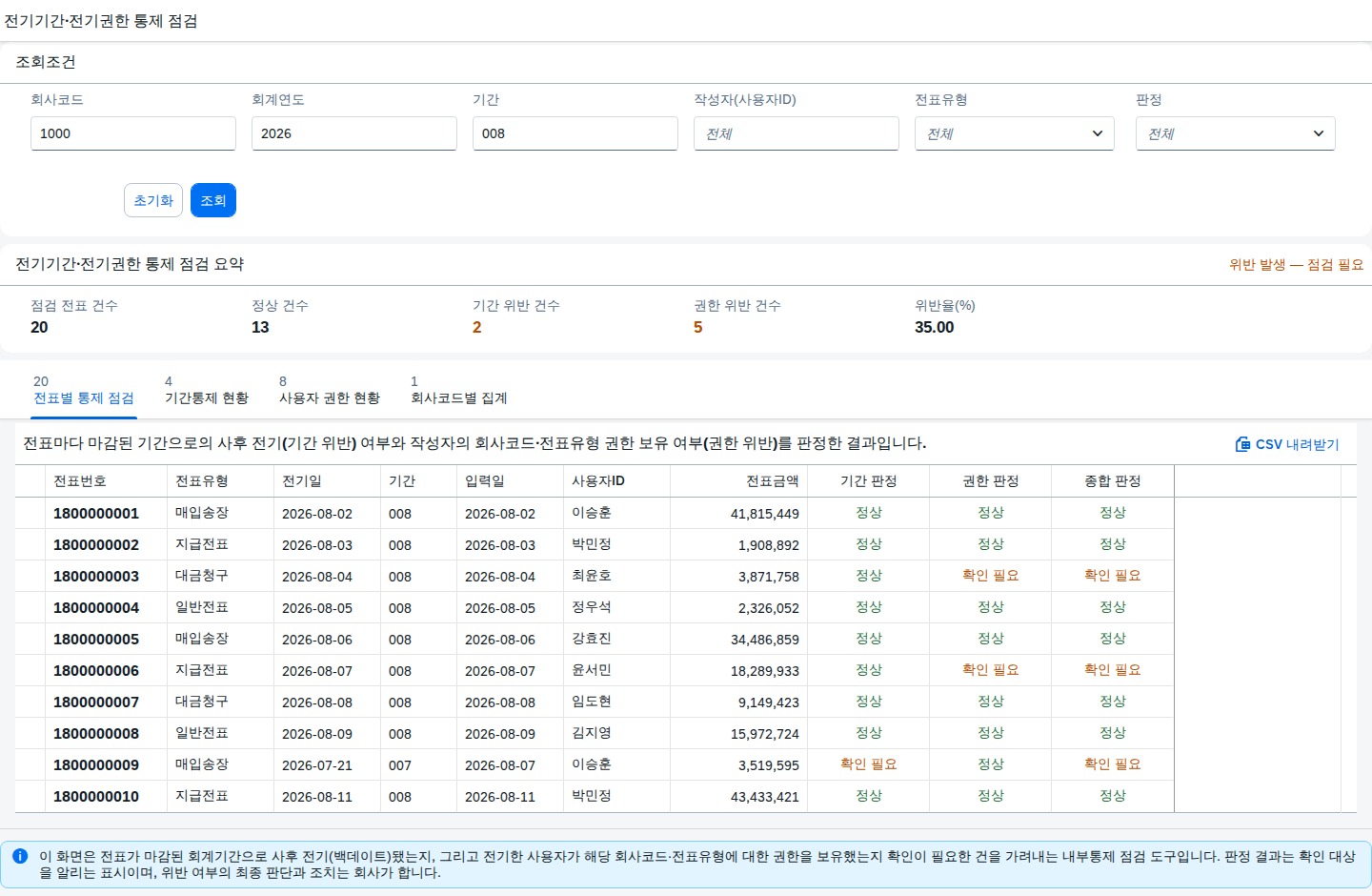Image resolution: width=1372 pixels, height=896 pixels.
Task: Click the 점검 전표 건수 value 20
Action: click(x=39, y=327)
